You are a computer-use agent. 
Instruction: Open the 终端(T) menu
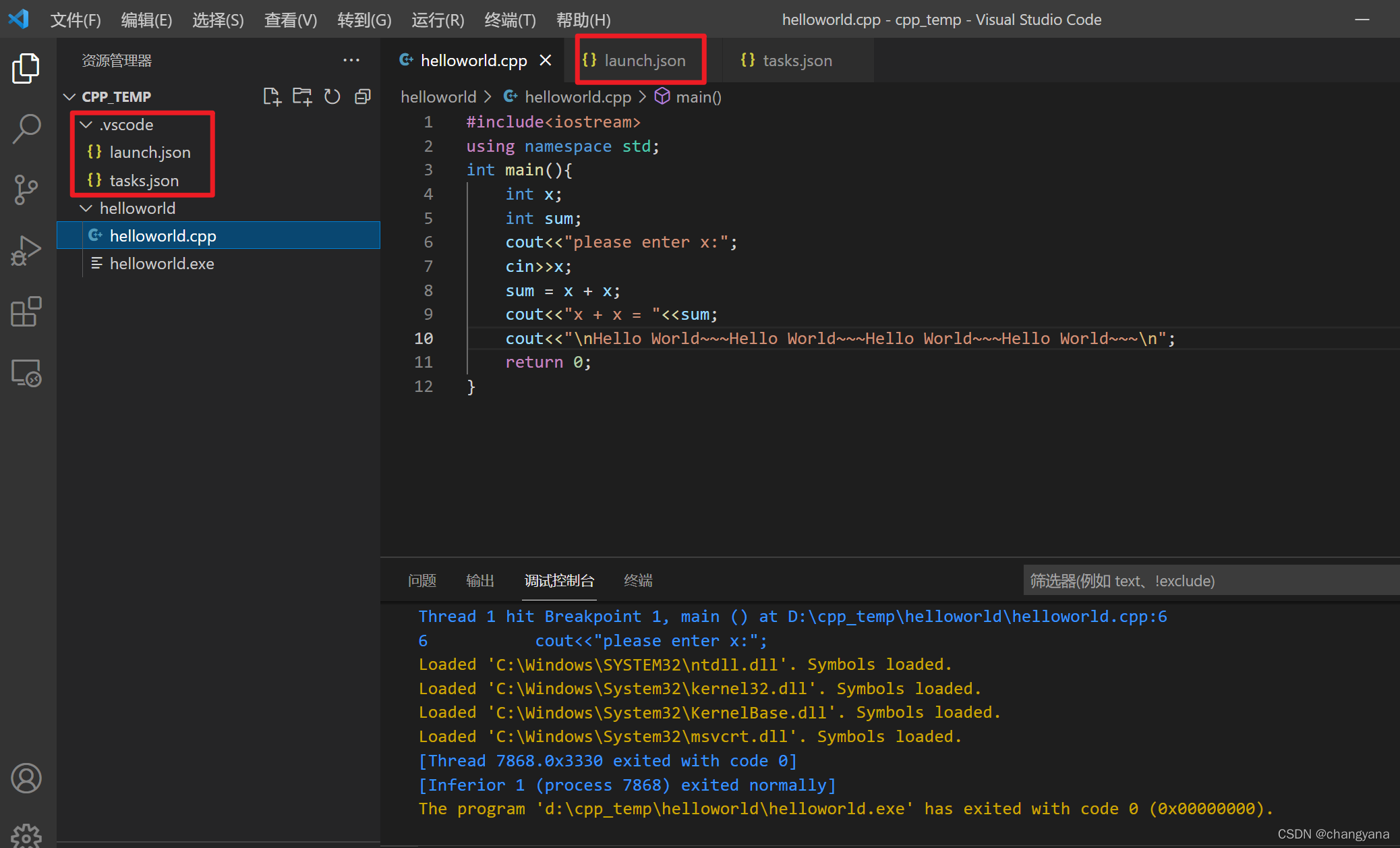point(510,20)
